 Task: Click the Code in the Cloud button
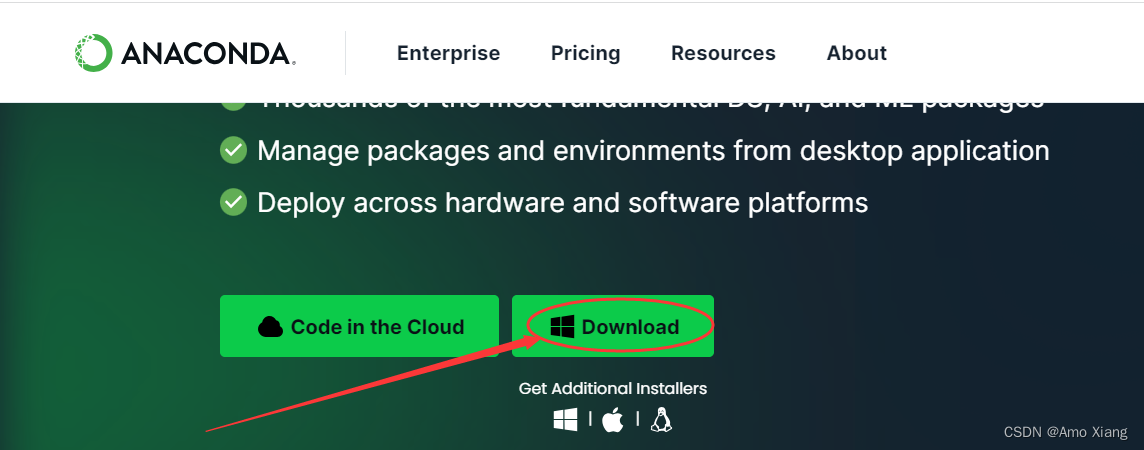pos(359,326)
